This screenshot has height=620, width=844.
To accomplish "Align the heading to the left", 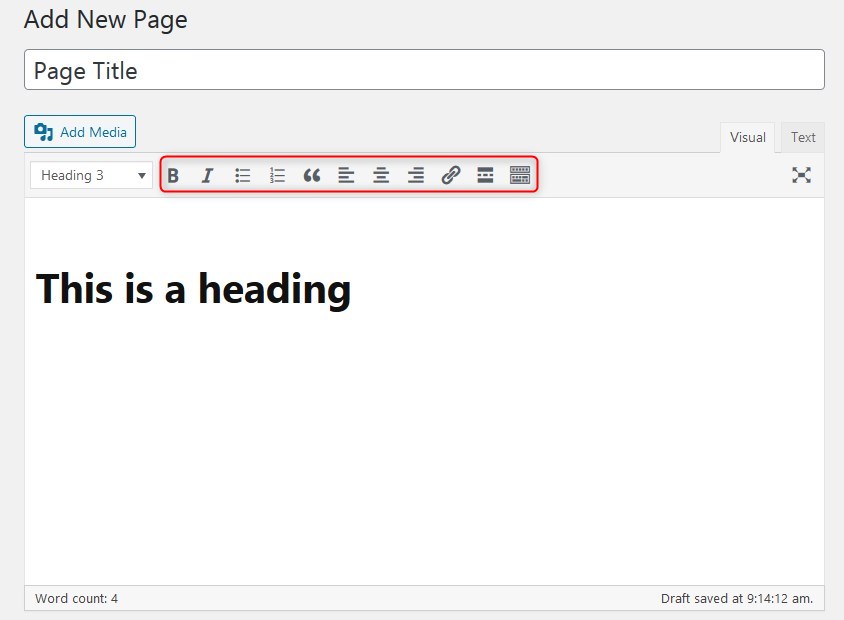I will click(x=346, y=175).
